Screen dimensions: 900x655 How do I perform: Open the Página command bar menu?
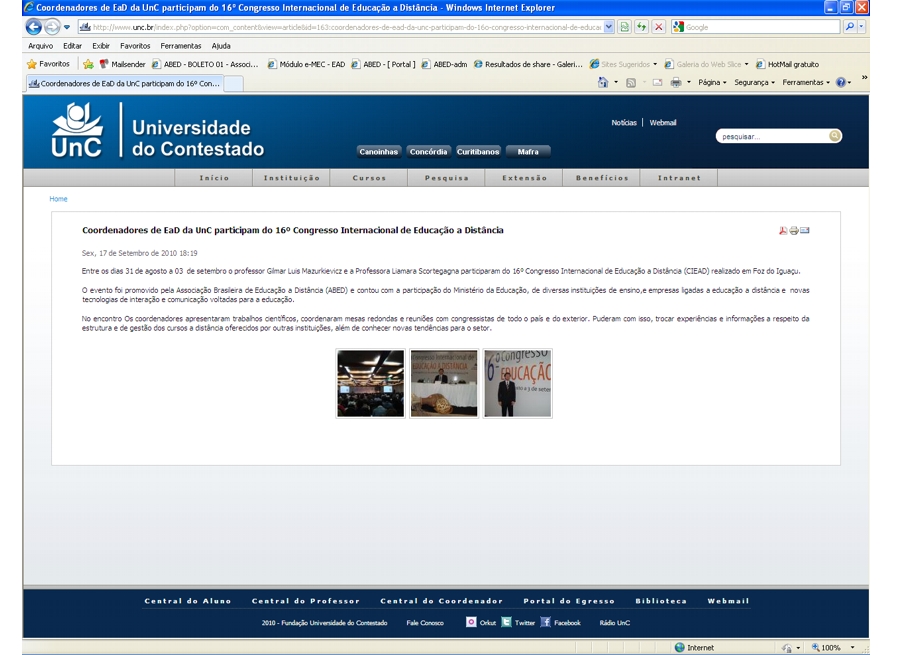click(x=712, y=83)
